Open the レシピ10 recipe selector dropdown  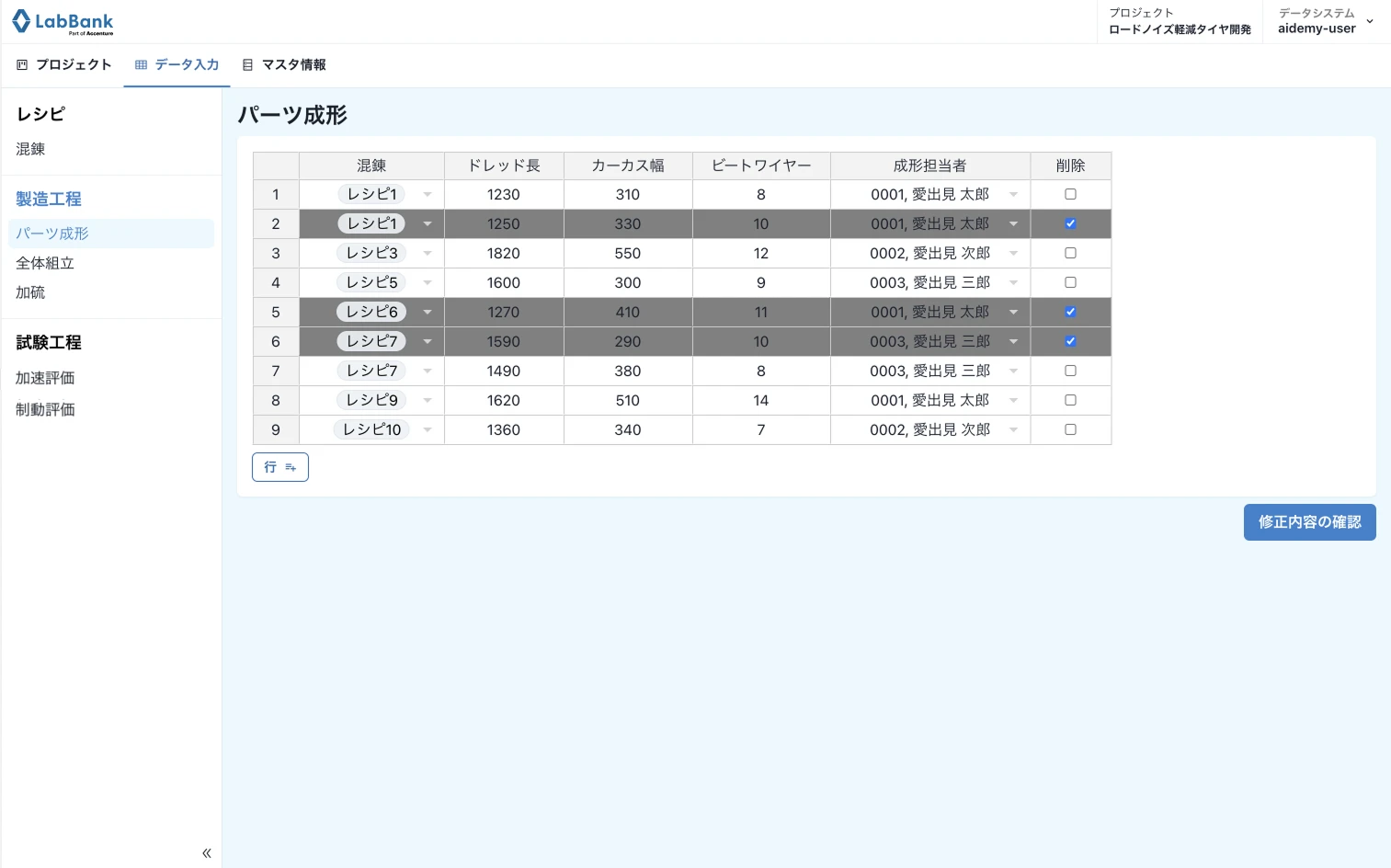[x=427, y=429]
